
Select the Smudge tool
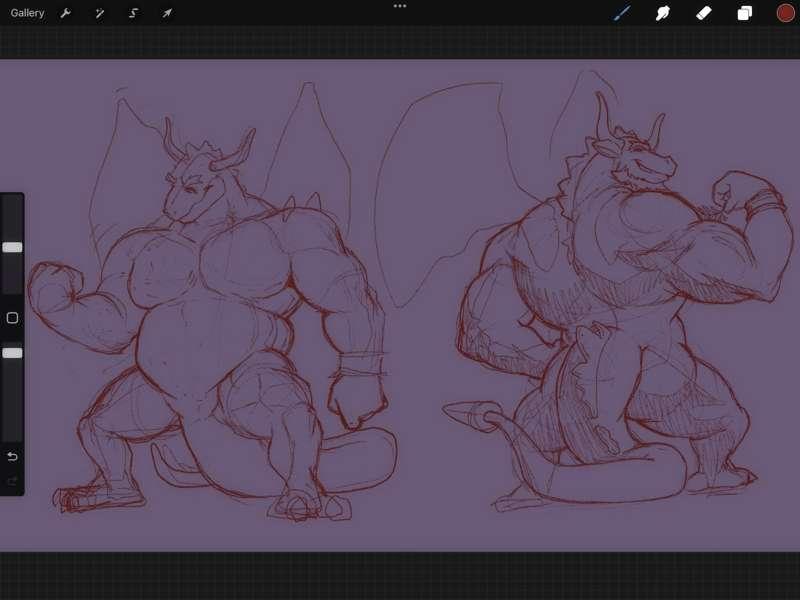[x=662, y=13]
